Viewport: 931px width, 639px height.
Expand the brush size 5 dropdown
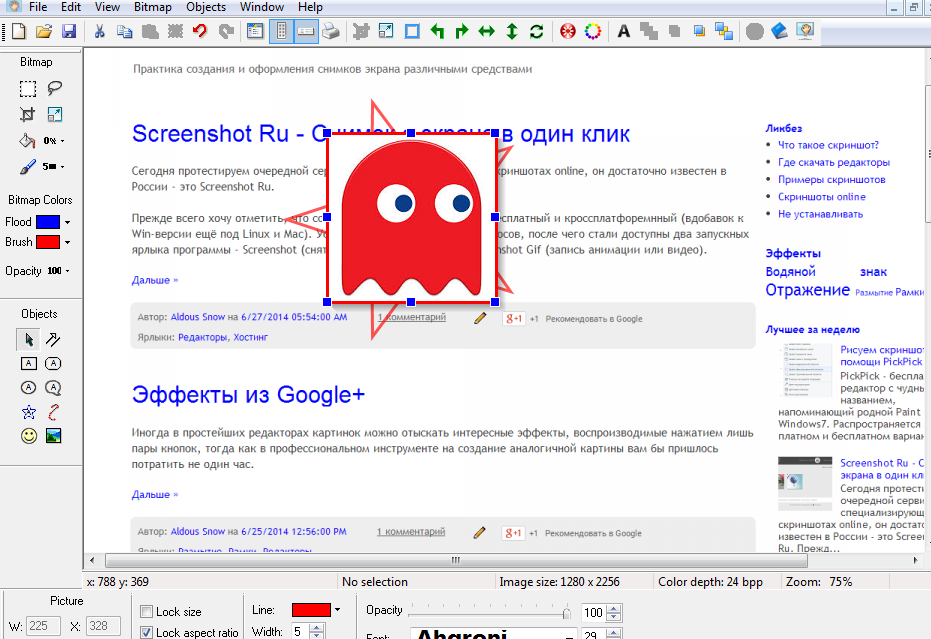(x=62, y=167)
